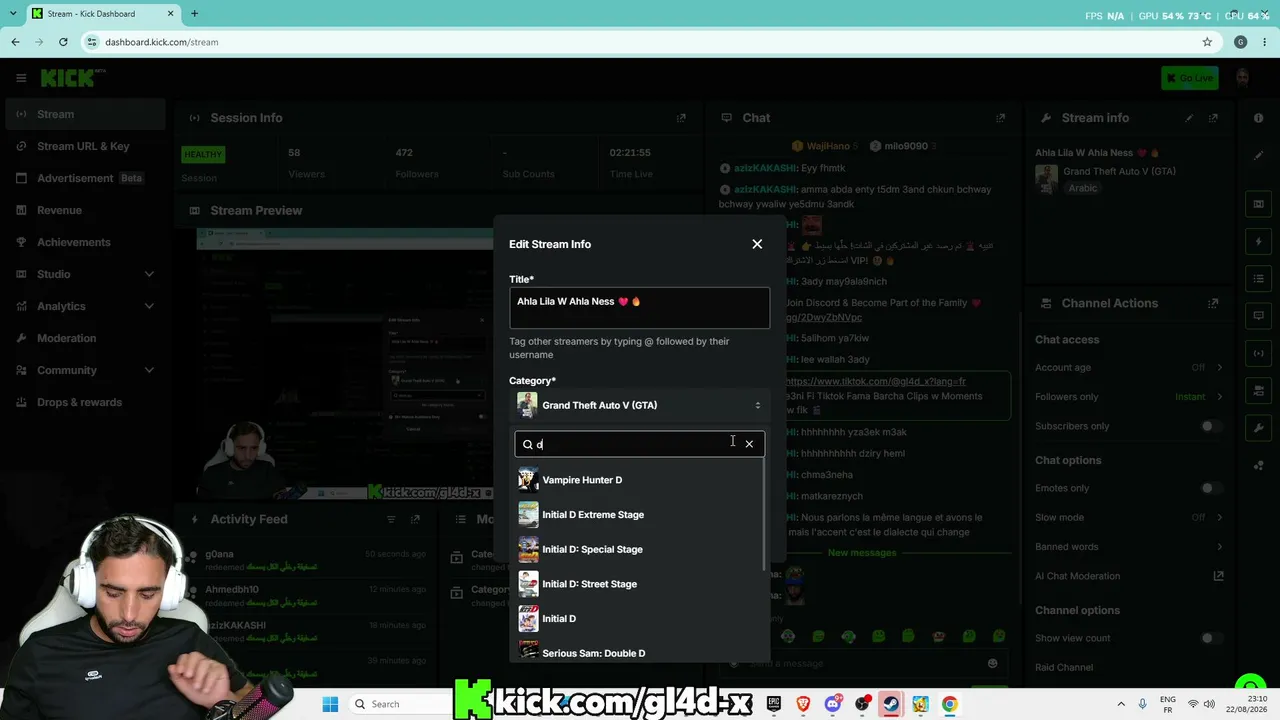Open Stream URL & Key page

[84, 146]
